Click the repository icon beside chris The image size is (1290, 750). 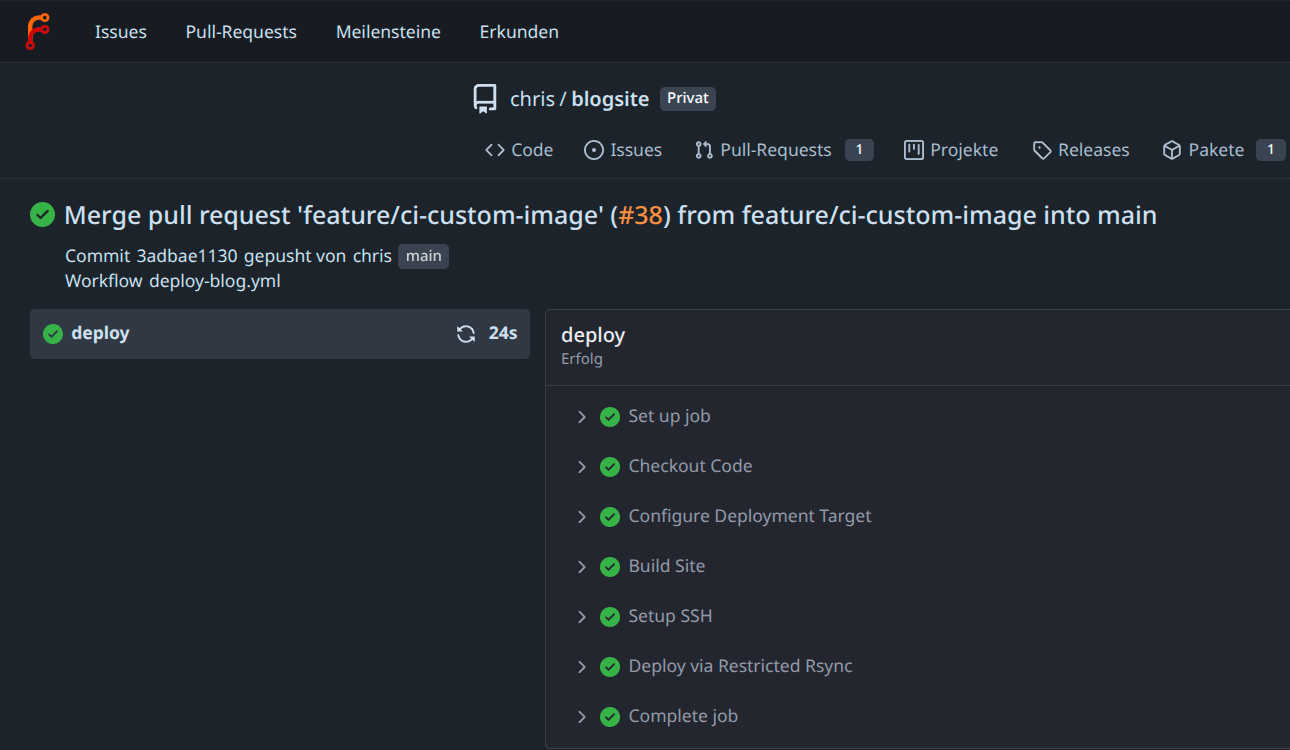[x=485, y=99]
